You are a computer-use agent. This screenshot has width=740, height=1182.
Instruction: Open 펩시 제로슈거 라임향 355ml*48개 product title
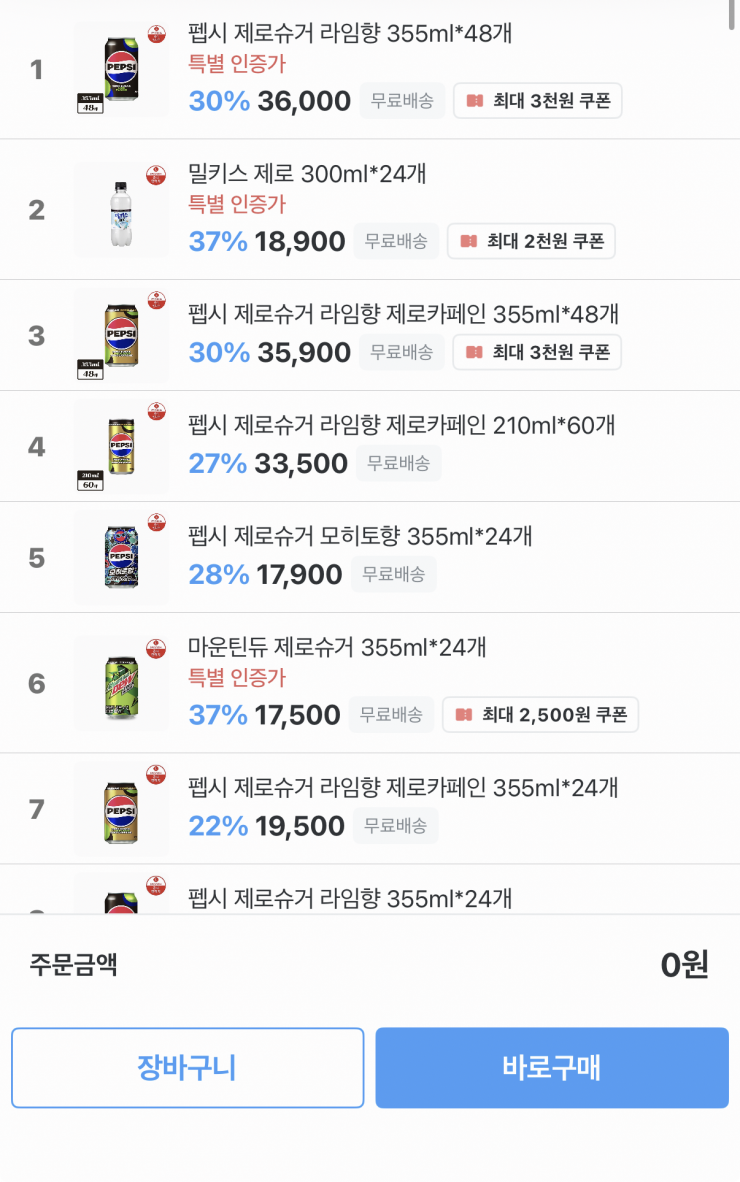tap(350, 33)
